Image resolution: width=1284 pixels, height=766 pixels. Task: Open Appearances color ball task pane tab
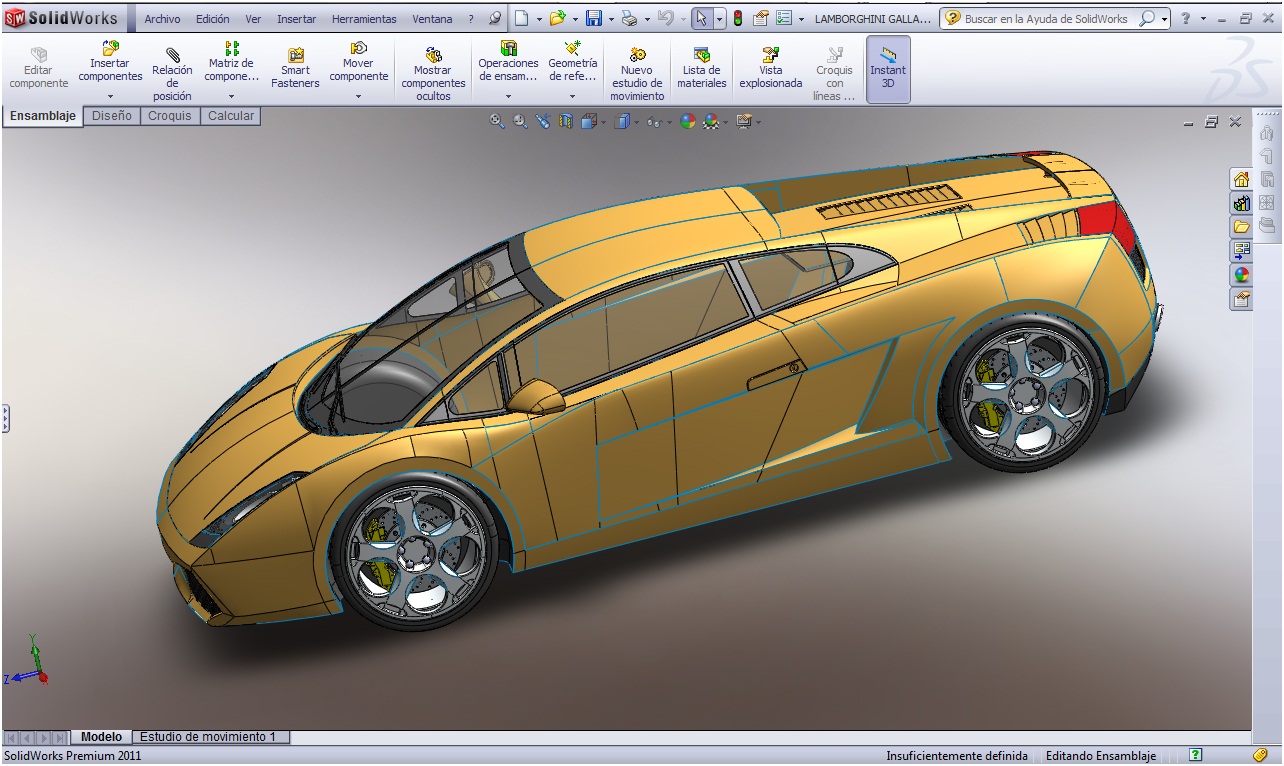point(1241,275)
